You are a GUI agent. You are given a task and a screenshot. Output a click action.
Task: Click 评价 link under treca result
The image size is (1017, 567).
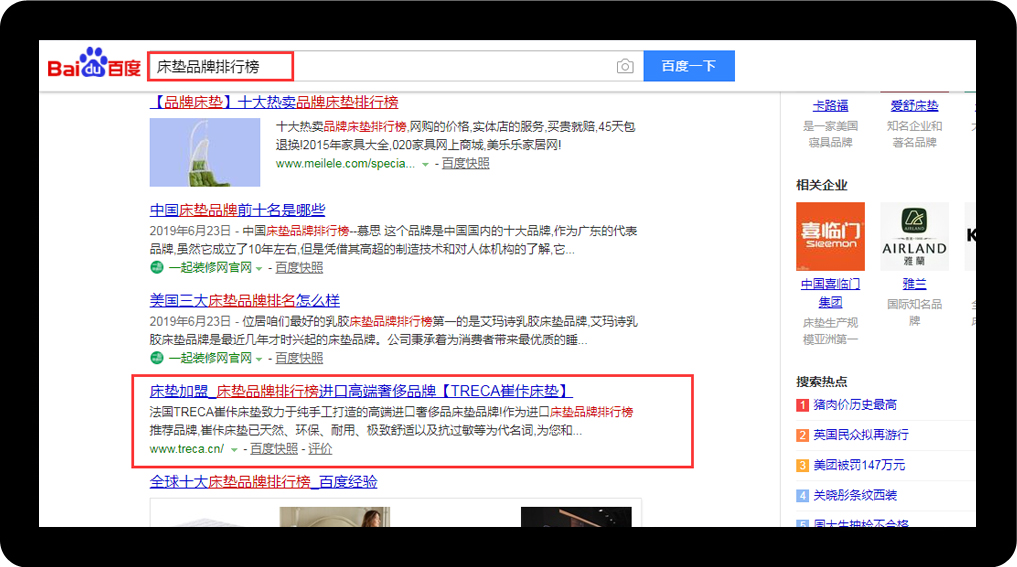[x=320, y=449]
